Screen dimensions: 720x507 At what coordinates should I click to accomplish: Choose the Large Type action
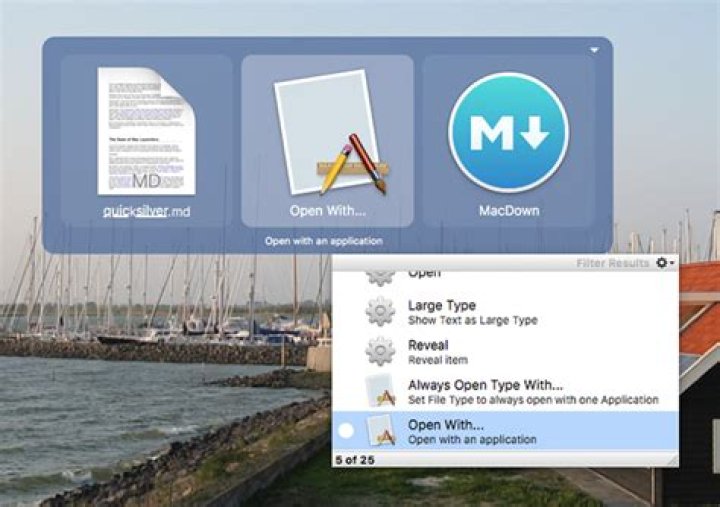point(505,312)
